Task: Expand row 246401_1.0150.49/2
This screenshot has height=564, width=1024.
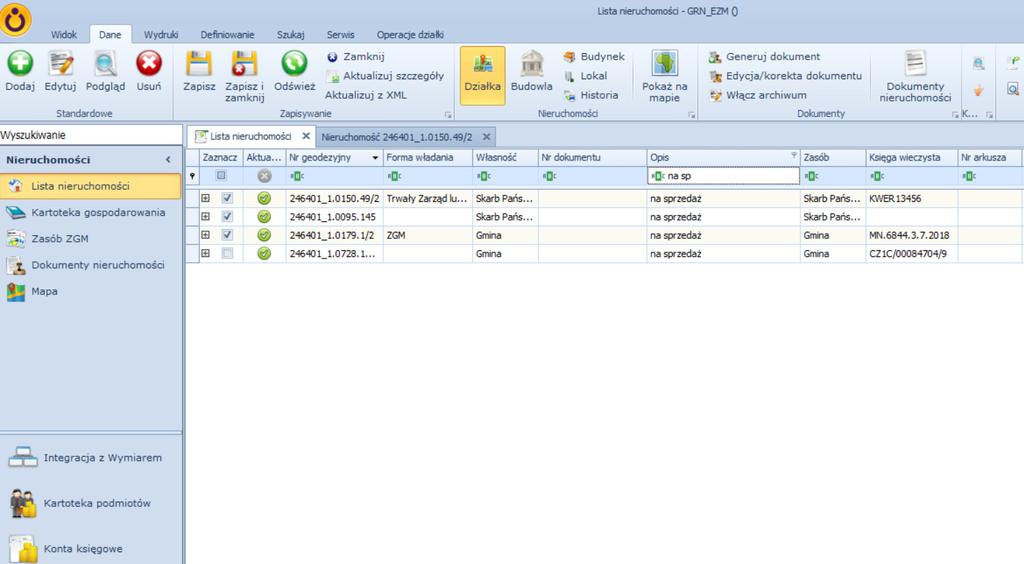Action: point(206,198)
